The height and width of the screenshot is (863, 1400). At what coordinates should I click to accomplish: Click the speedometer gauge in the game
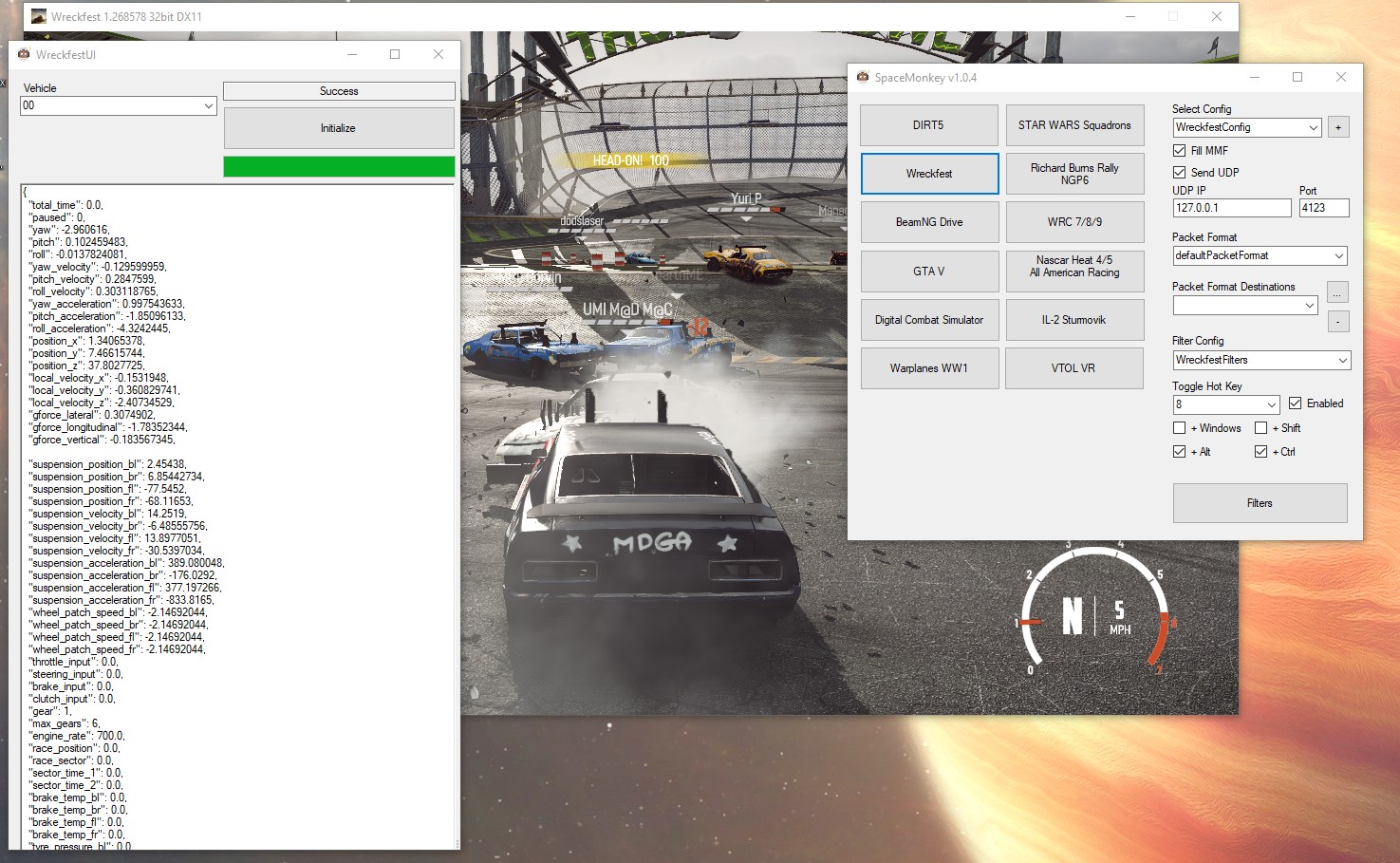(1096, 610)
